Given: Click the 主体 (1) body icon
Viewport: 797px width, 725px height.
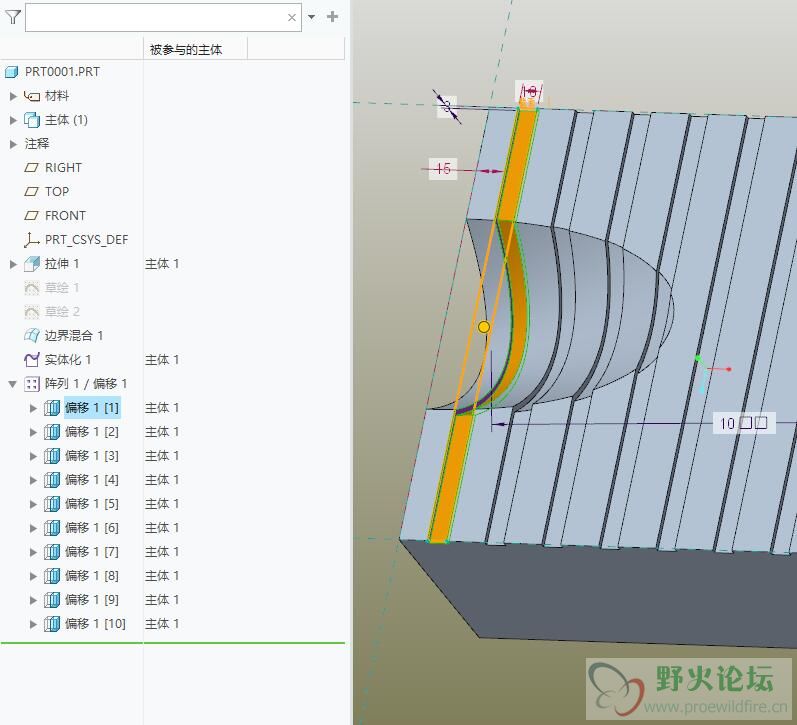Looking at the screenshot, I should click(x=32, y=120).
